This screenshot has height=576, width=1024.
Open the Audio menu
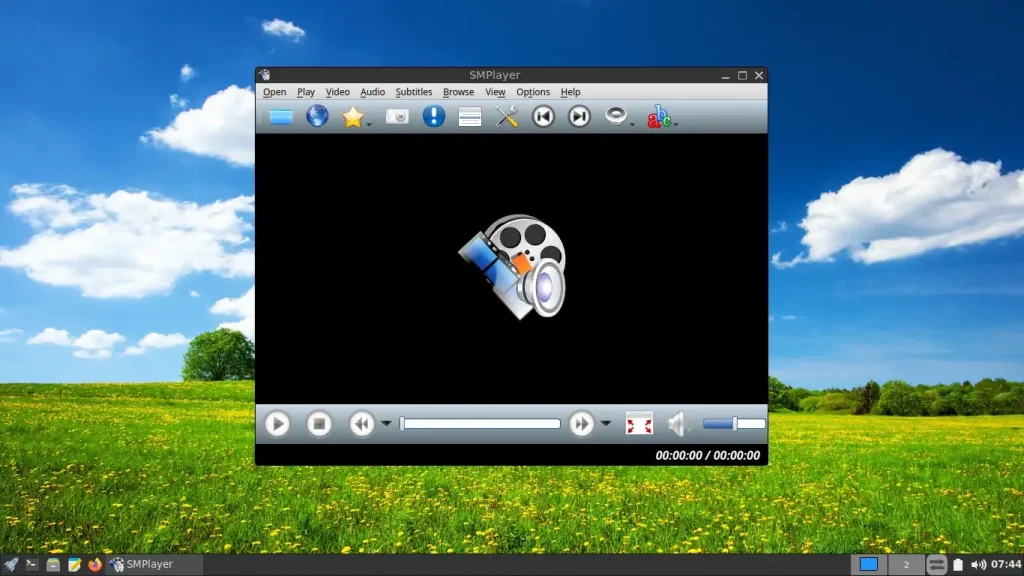click(372, 92)
